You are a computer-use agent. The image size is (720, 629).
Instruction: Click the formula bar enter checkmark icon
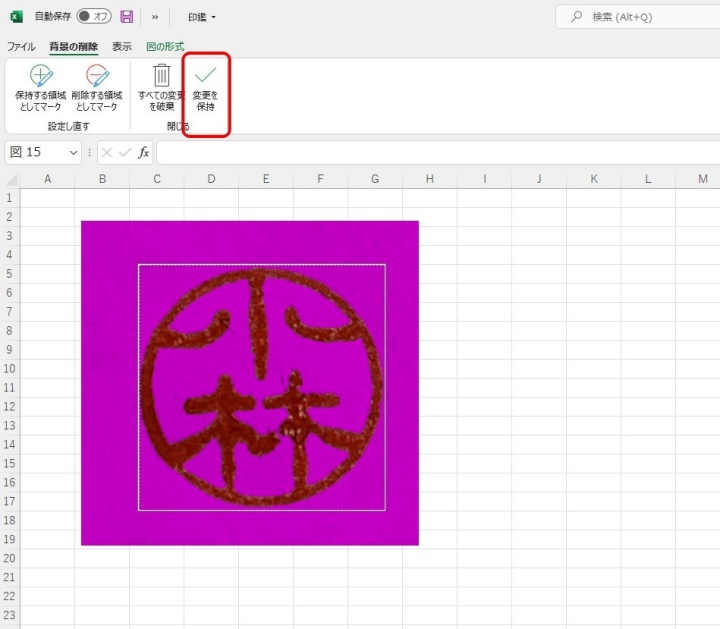pos(125,152)
